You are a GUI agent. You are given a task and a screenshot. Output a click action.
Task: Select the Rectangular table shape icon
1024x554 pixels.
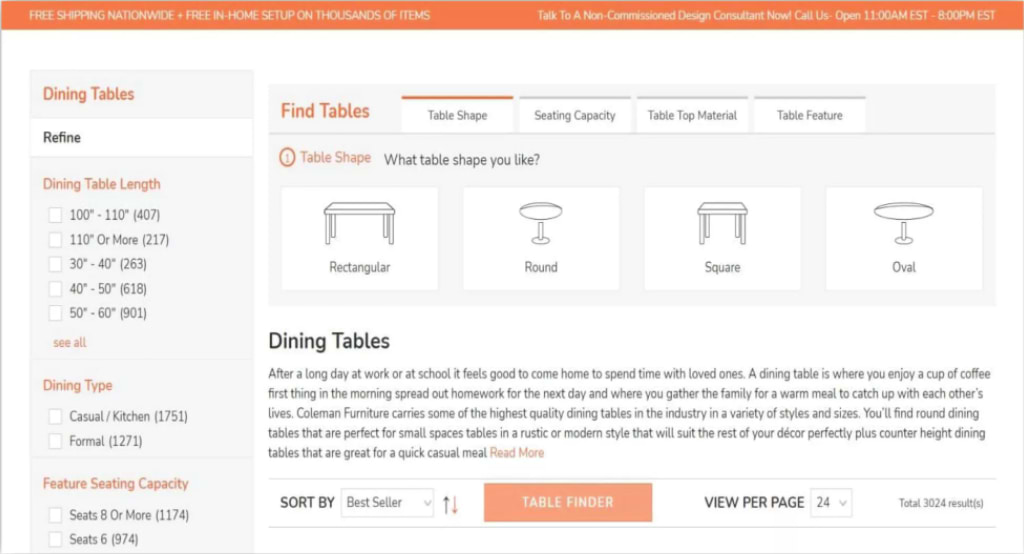[x=359, y=223]
